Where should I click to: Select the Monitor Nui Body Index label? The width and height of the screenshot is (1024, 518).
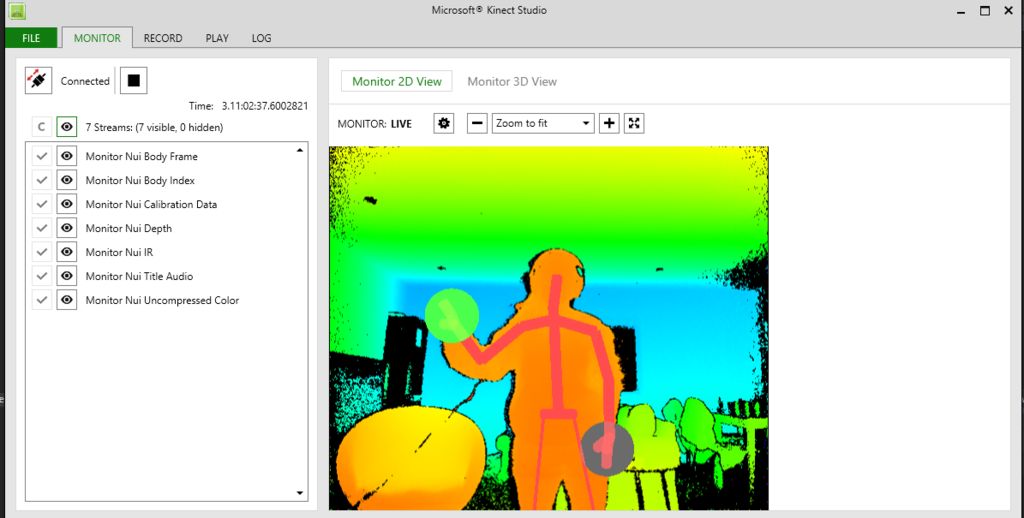pyautogui.click(x=140, y=180)
